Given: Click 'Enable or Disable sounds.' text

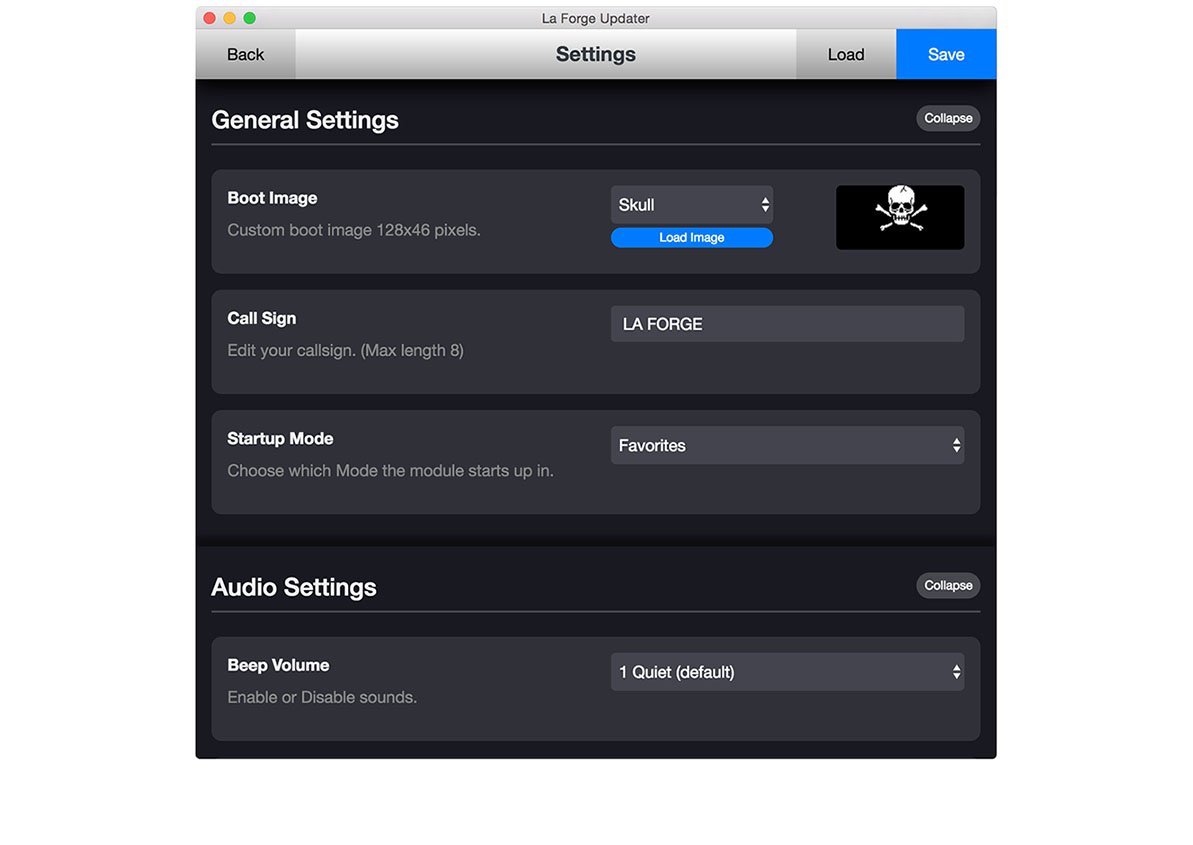Looking at the screenshot, I should coord(322,697).
